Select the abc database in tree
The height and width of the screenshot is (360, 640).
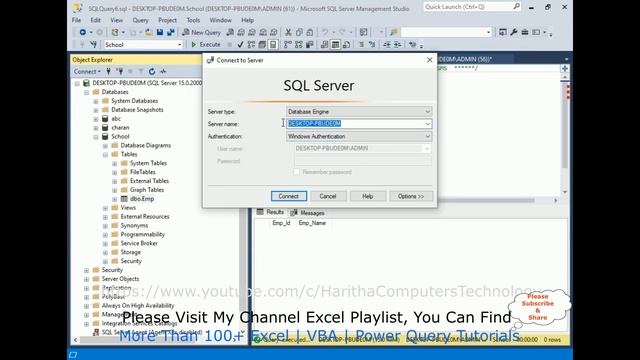coord(116,119)
